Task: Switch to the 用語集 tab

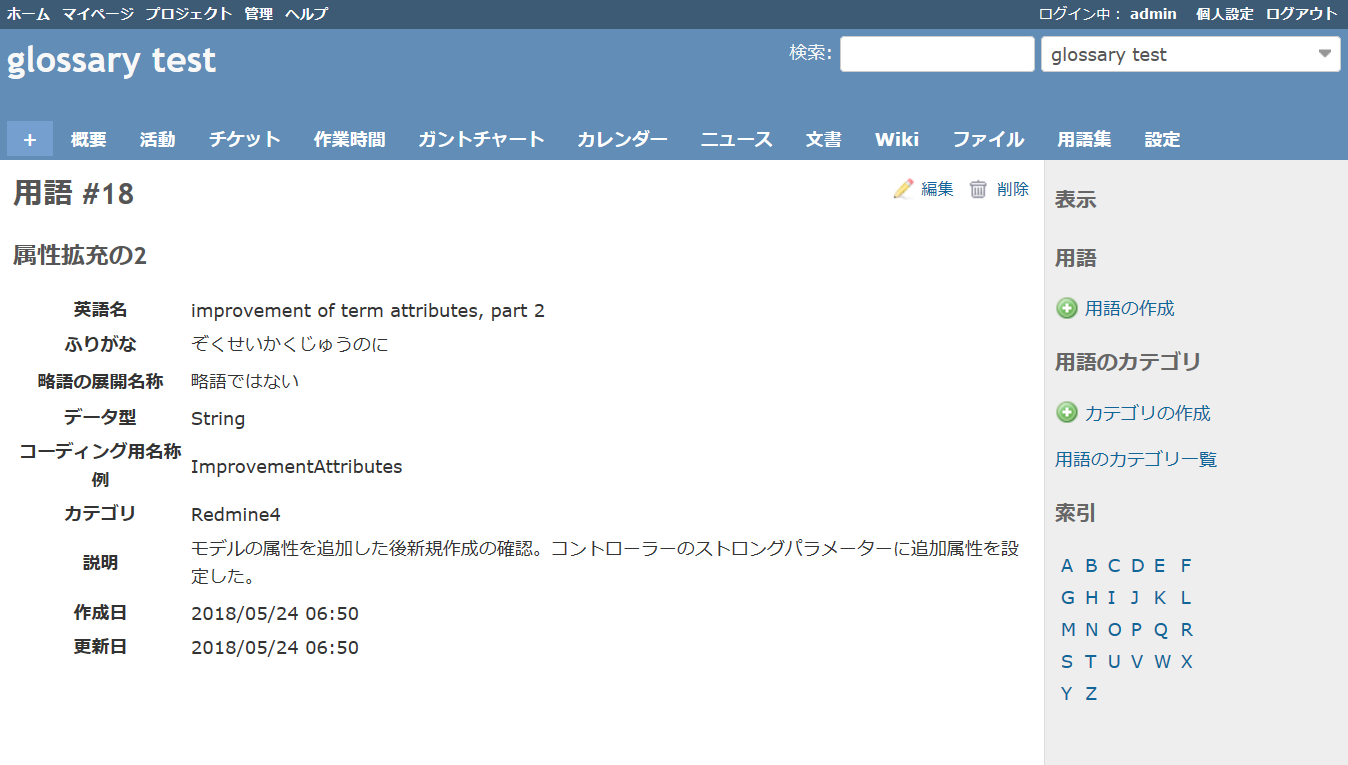Action: click(1084, 139)
